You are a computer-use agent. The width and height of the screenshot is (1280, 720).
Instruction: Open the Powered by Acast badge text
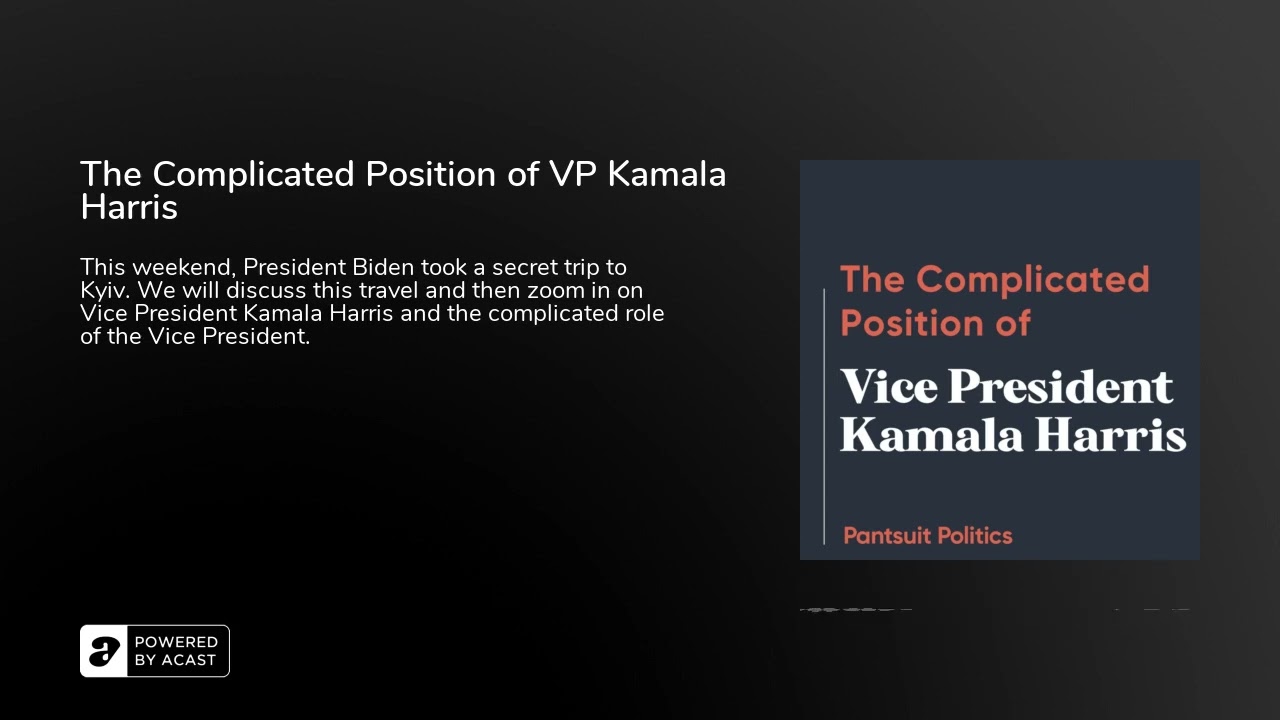pyautogui.click(x=176, y=651)
